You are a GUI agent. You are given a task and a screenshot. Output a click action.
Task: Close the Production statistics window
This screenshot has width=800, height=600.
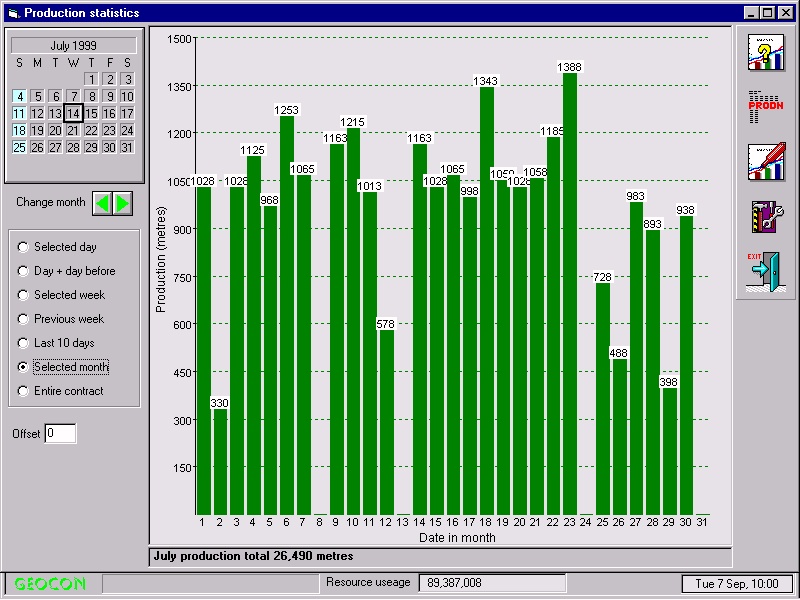click(x=786, y=13)
